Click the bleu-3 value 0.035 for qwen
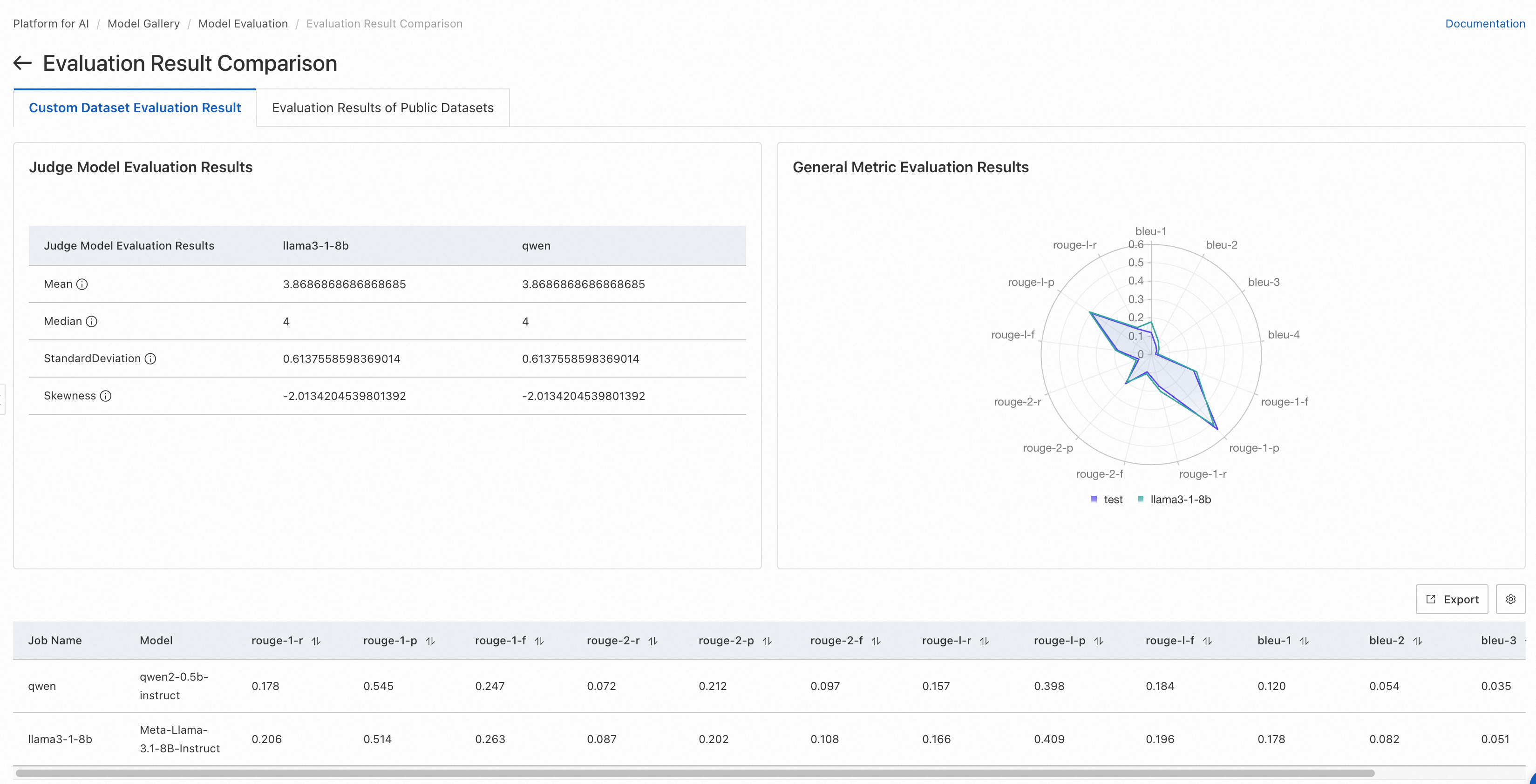The image size is (1536, 784). 1496,686
